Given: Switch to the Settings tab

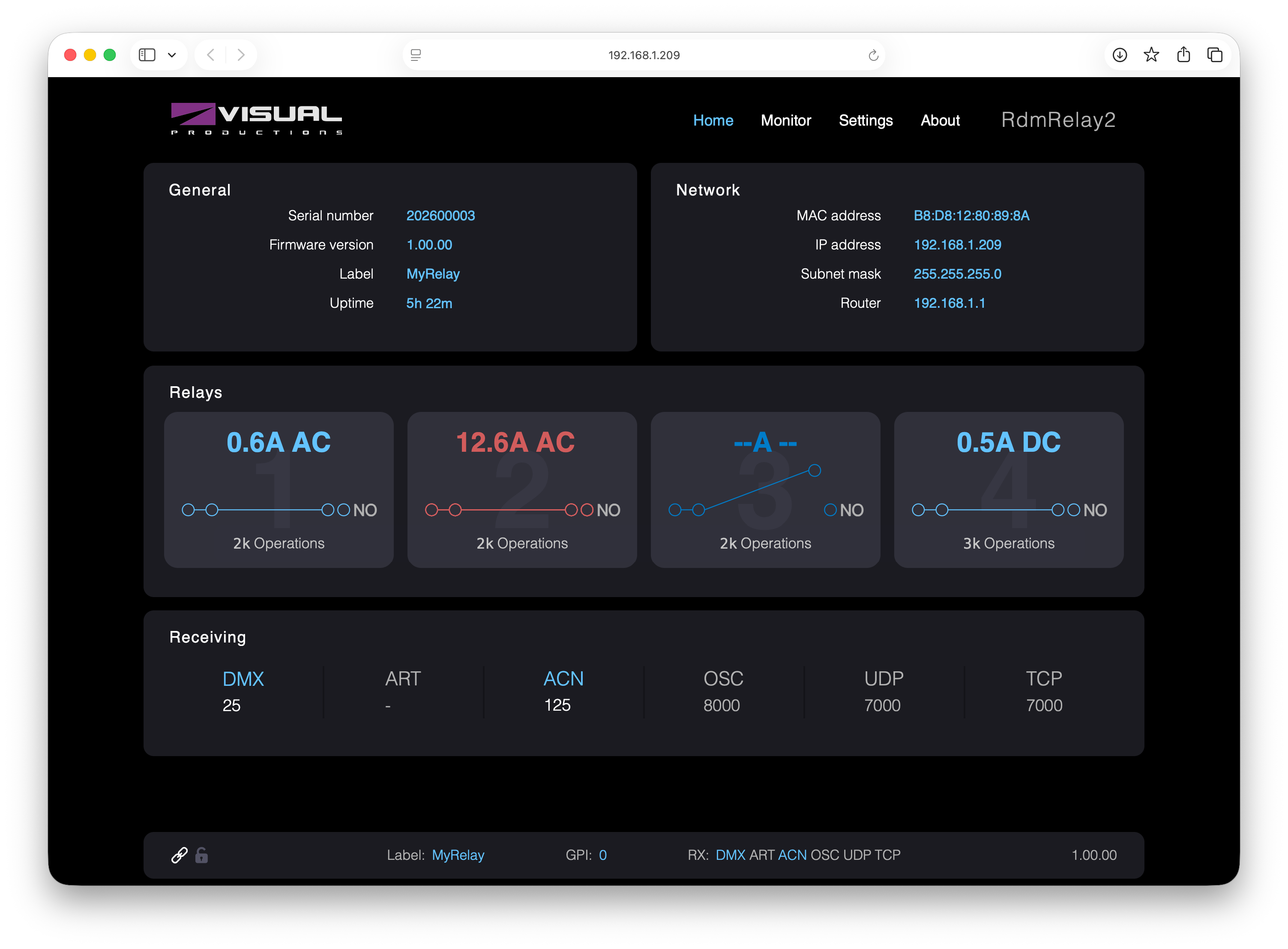Looking at the screenshot, I should 866,120.
